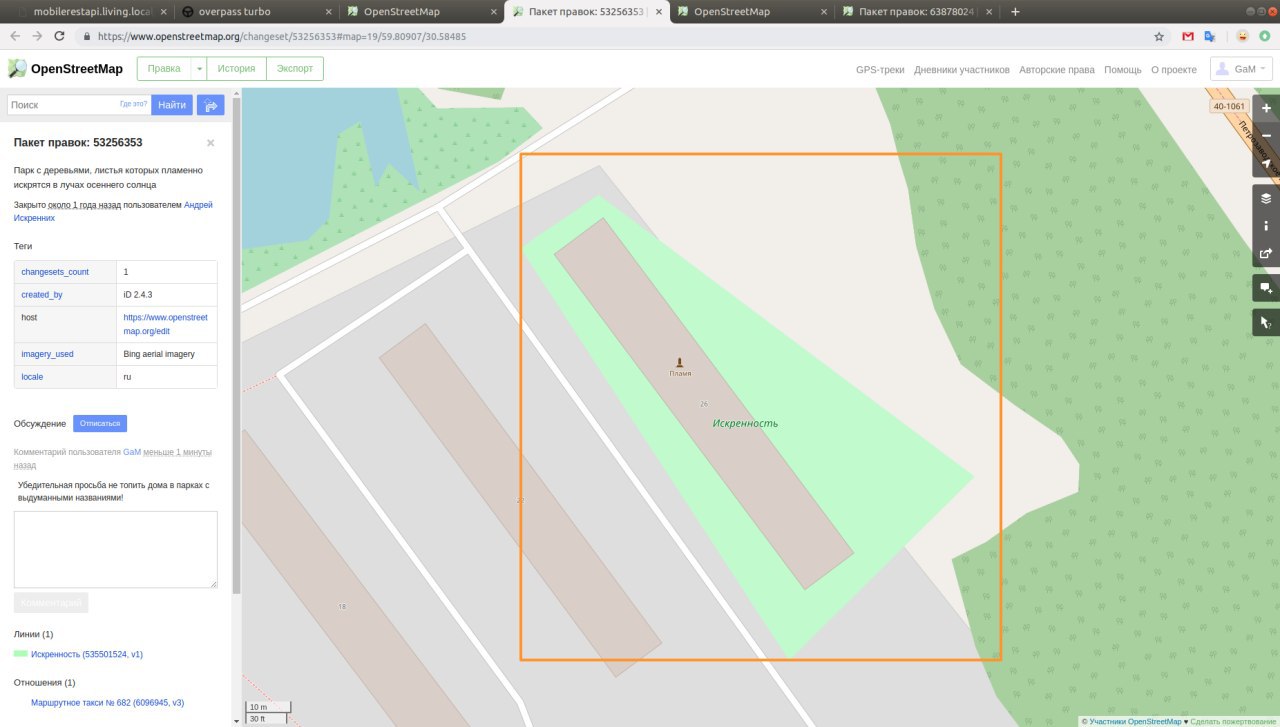This screenshot has width=1280, height=727.
Task: Open the map key info panel
Action: (x=1266, y=226)
